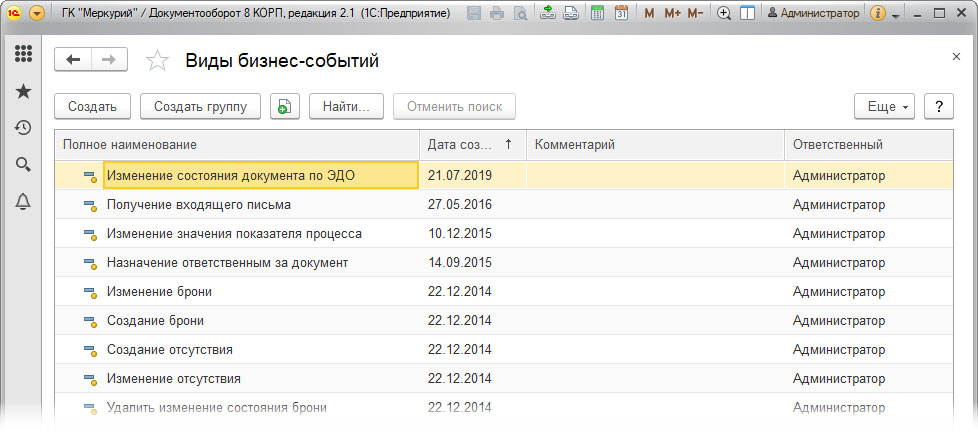Click the copy-element icon with green plus
The height and width of the screenshot is (432, 978).
(x=285, y=106)
